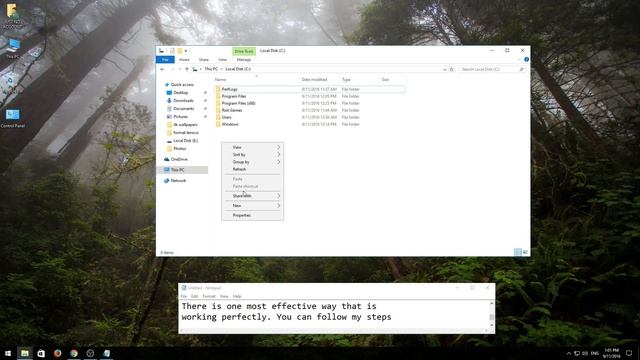640x360 pixels.
Task: Select Pictures in the navigation pane
Action: 180,117
